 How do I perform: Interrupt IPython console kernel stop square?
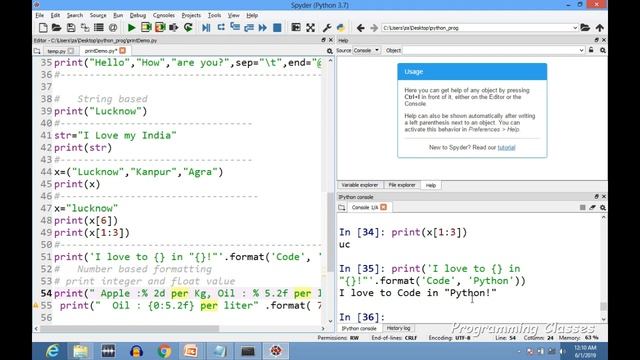[582, 207]
